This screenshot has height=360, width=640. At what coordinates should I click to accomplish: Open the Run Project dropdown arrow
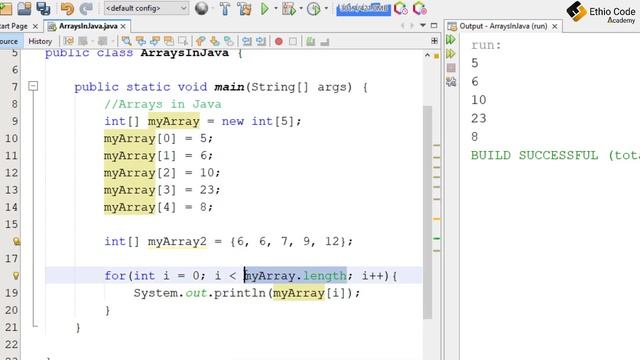point(276,9)
